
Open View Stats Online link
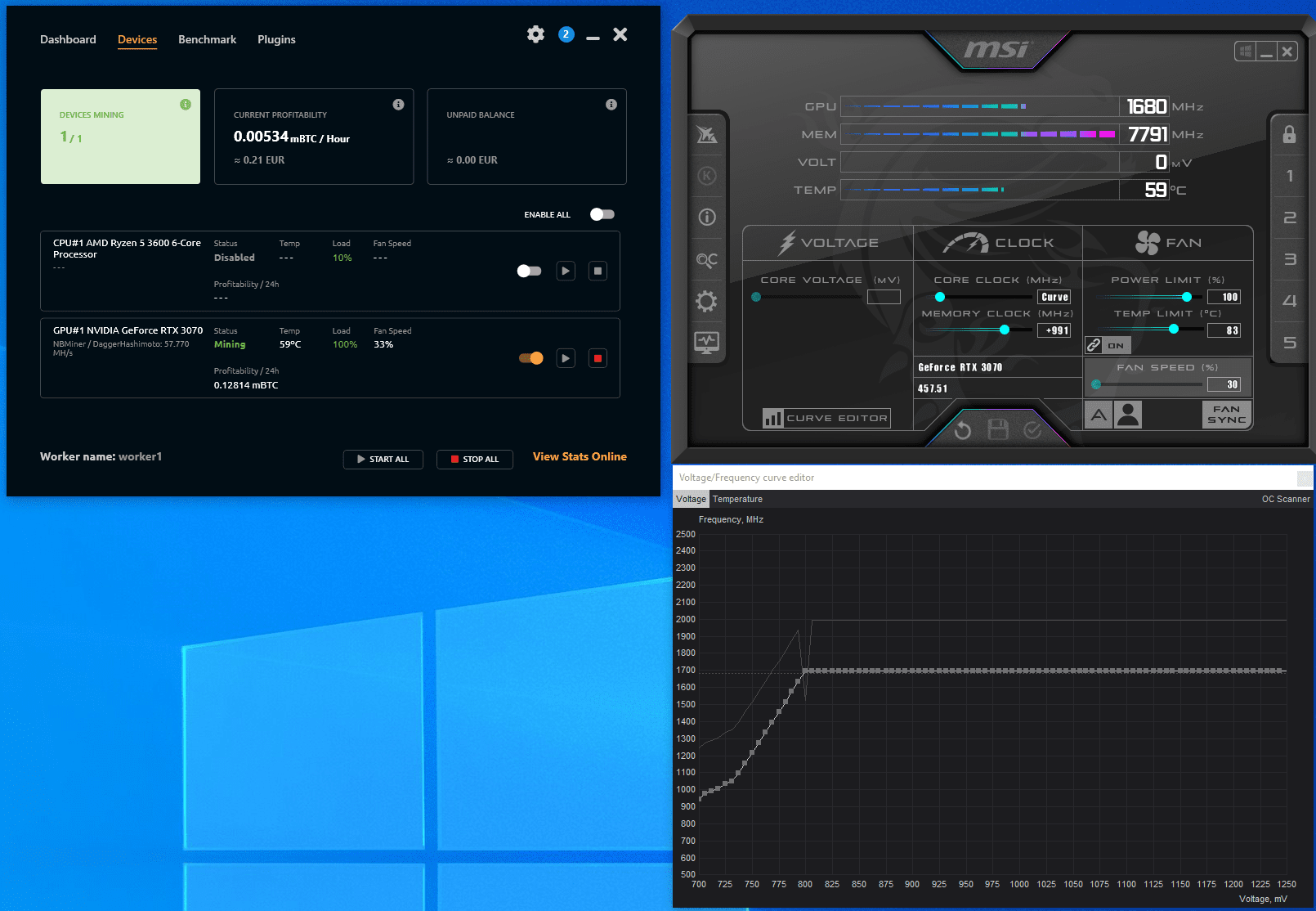click(580, 456)
